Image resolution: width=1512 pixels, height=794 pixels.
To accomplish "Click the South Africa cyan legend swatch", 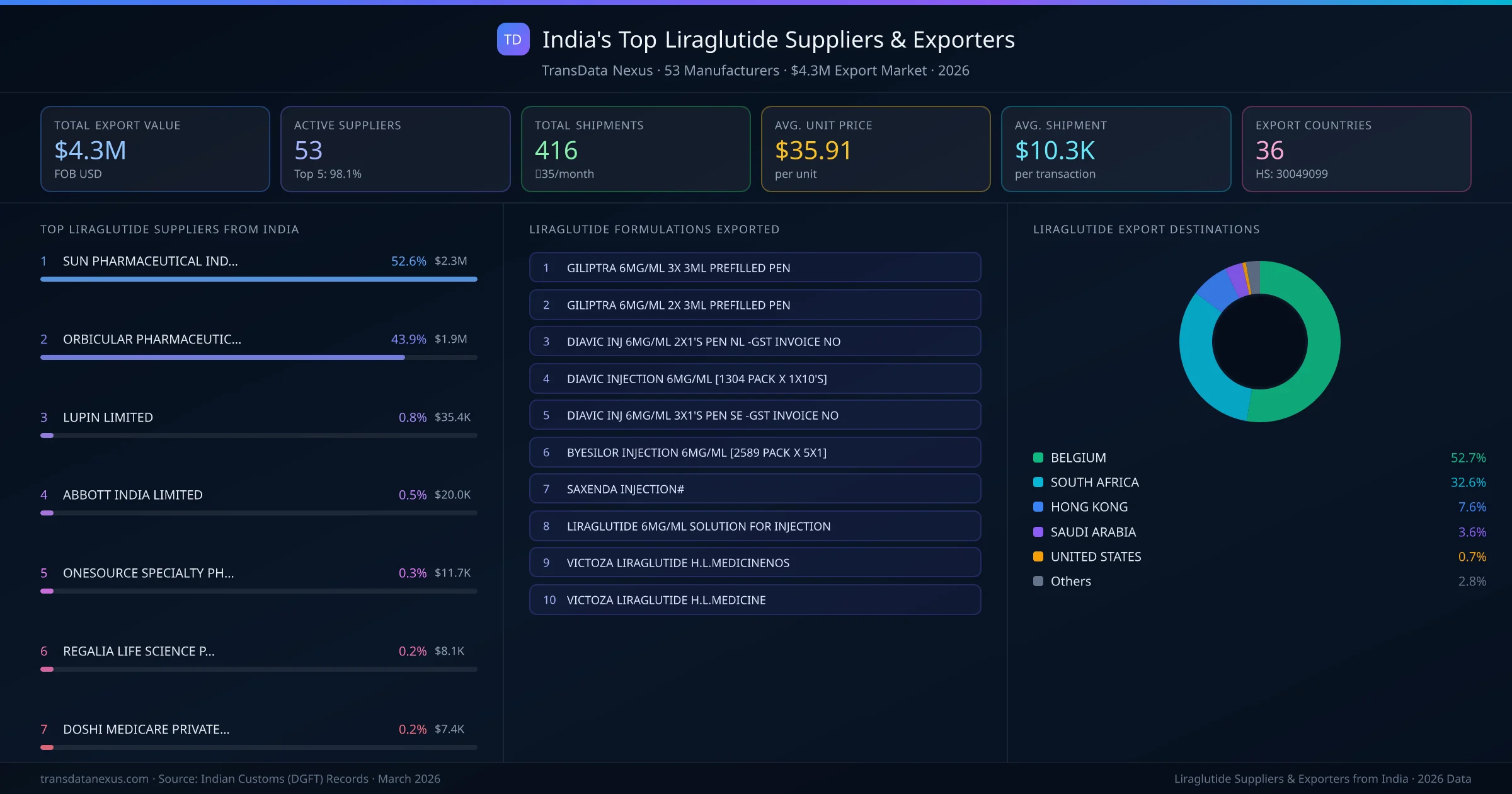I will point(1038,482).
